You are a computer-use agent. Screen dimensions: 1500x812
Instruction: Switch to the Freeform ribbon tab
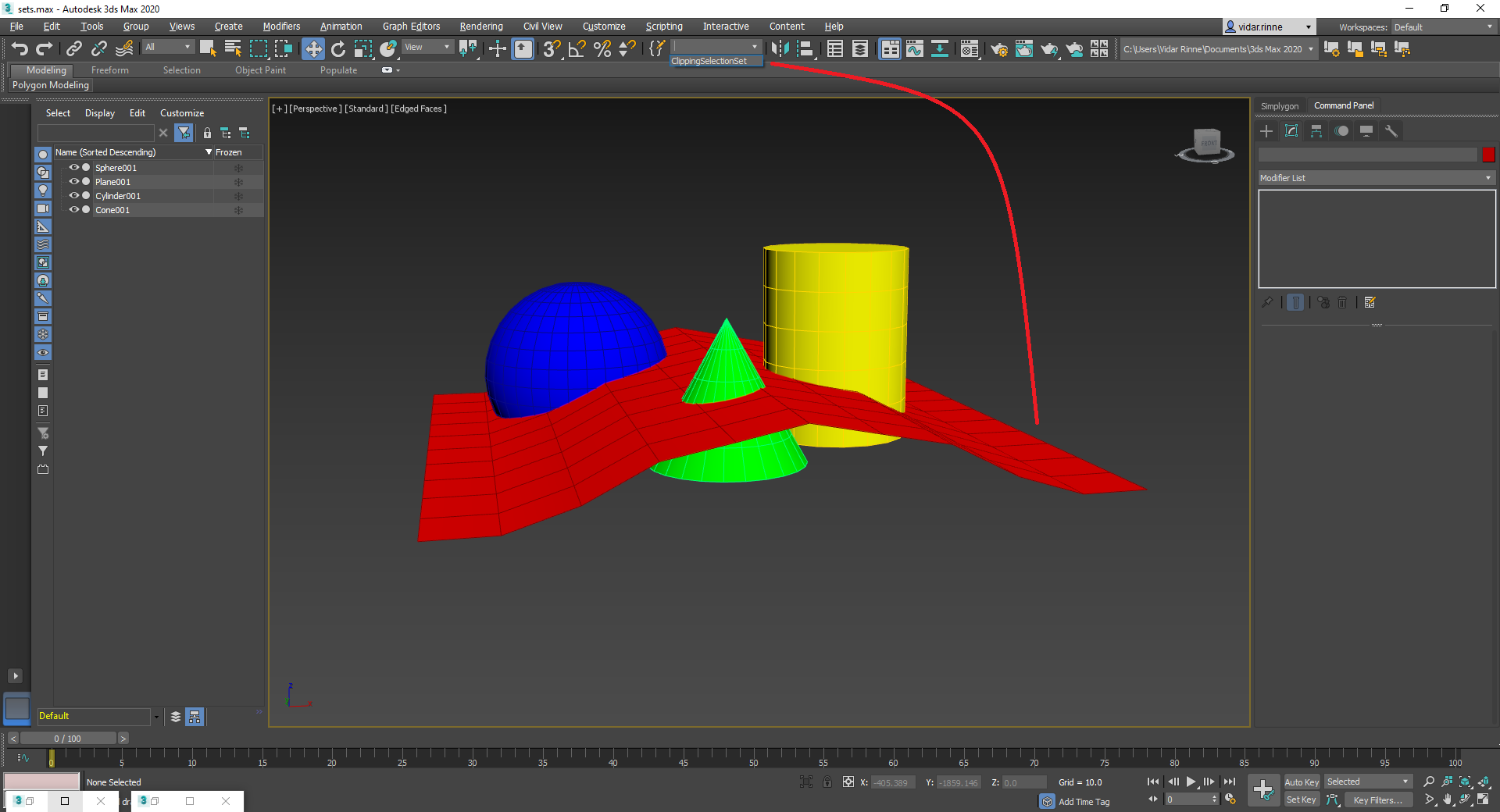(x=109, y=70)
